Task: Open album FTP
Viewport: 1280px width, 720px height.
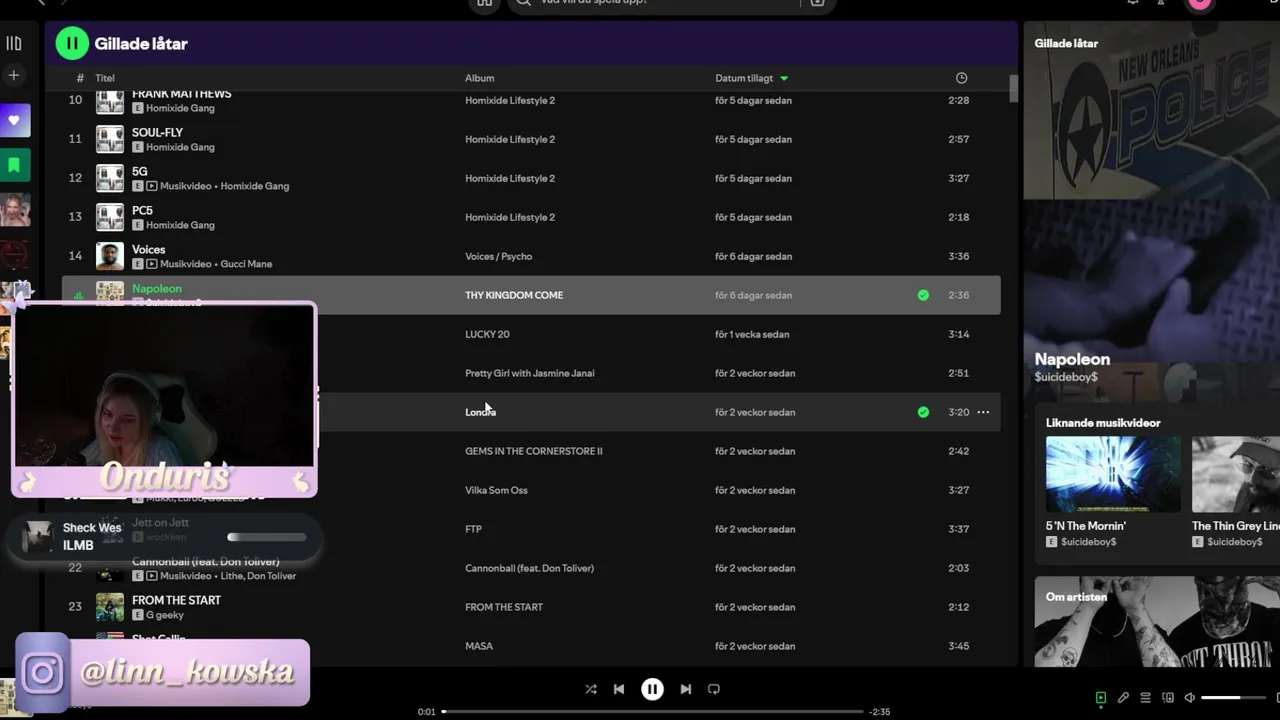Action: 473,529
